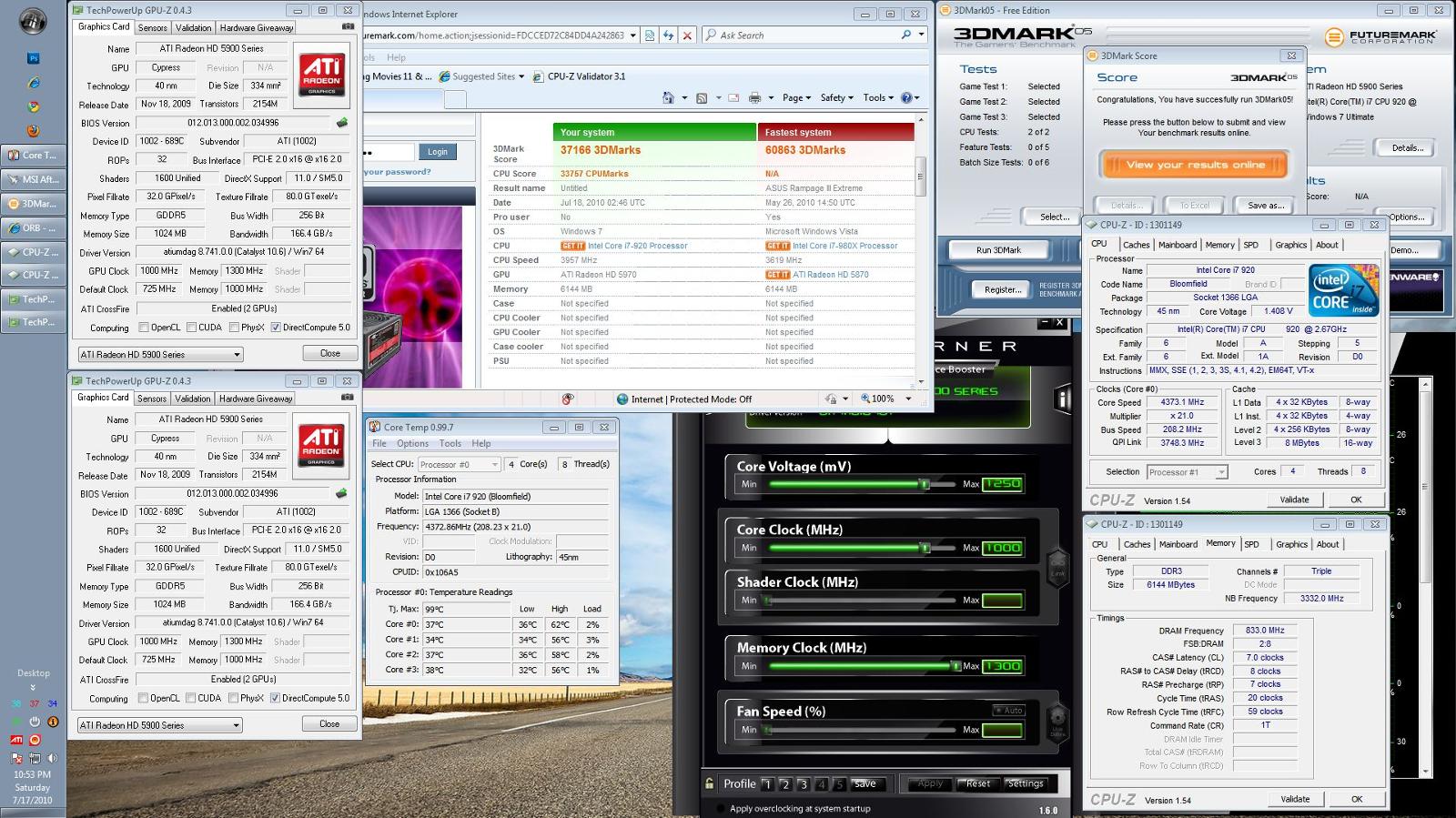The height and width of the screenshot is (818, 1456).
Task: Click RSS feeds icon in IE toolbar
Action: click(x=702, y=97)
